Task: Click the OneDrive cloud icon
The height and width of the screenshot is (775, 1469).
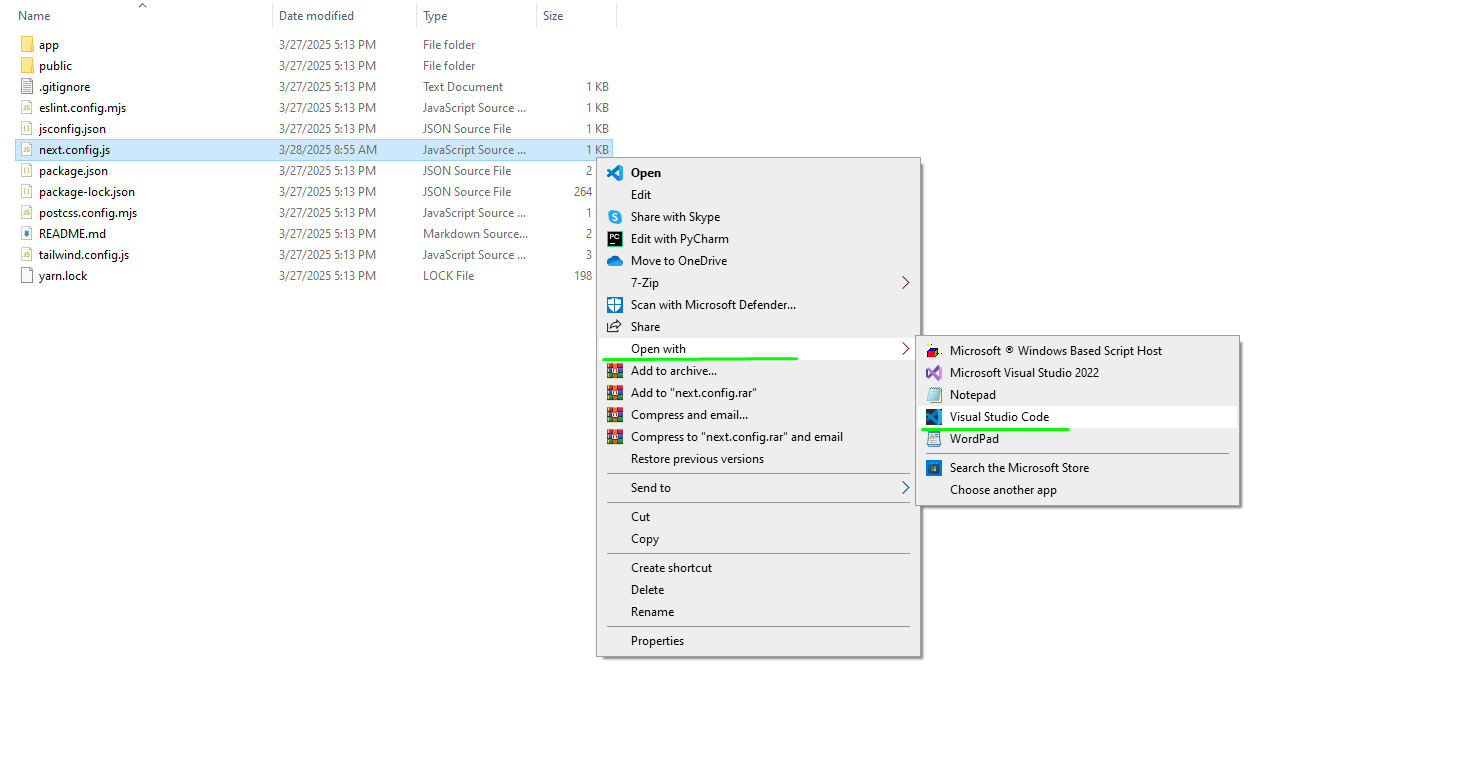Action: point(615,261)
